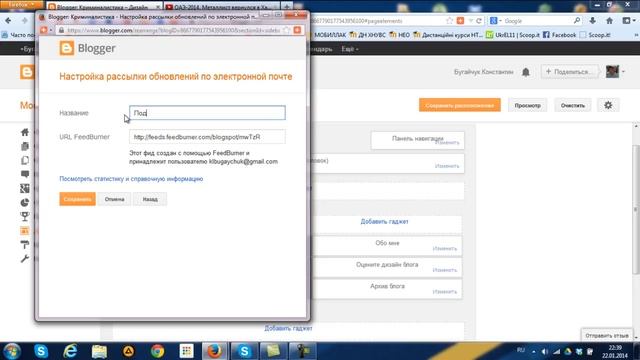Open the Comments icon in Blogger sidebar
Viewport: 640px width, 360px height.
coord(25,174)
